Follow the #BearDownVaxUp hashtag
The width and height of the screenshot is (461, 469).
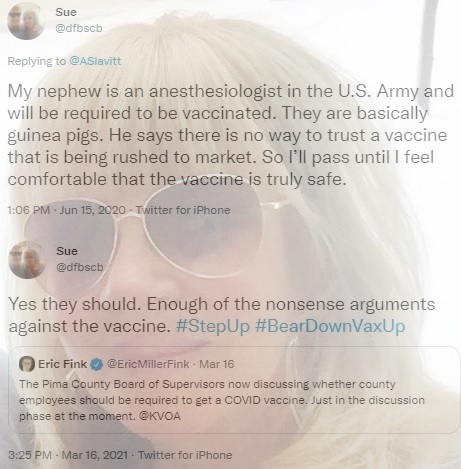pyautogui.click(x=330, y=326)
